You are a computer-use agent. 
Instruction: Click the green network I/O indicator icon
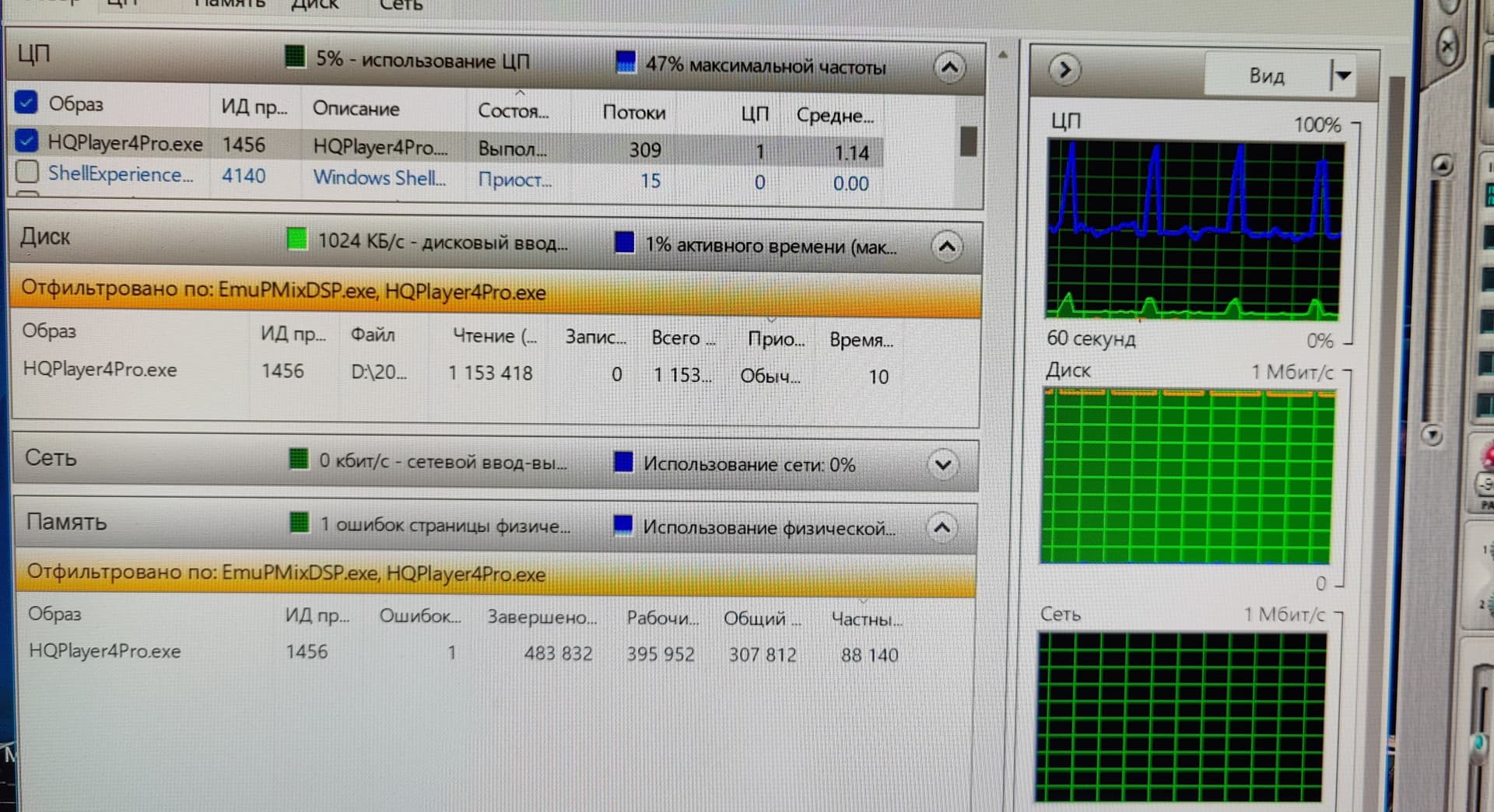[x=299, y=459]
